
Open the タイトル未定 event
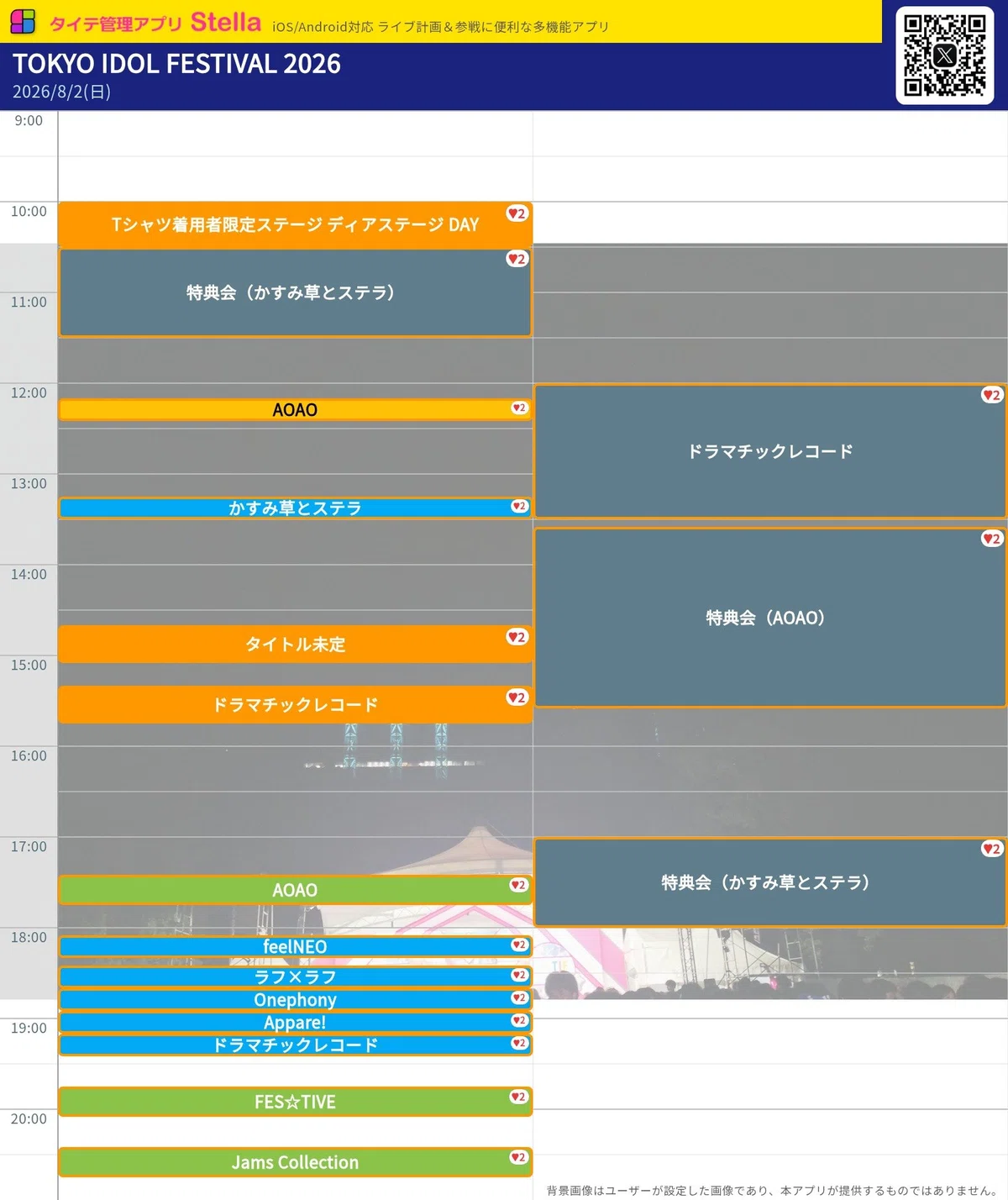tap(295, 645)
